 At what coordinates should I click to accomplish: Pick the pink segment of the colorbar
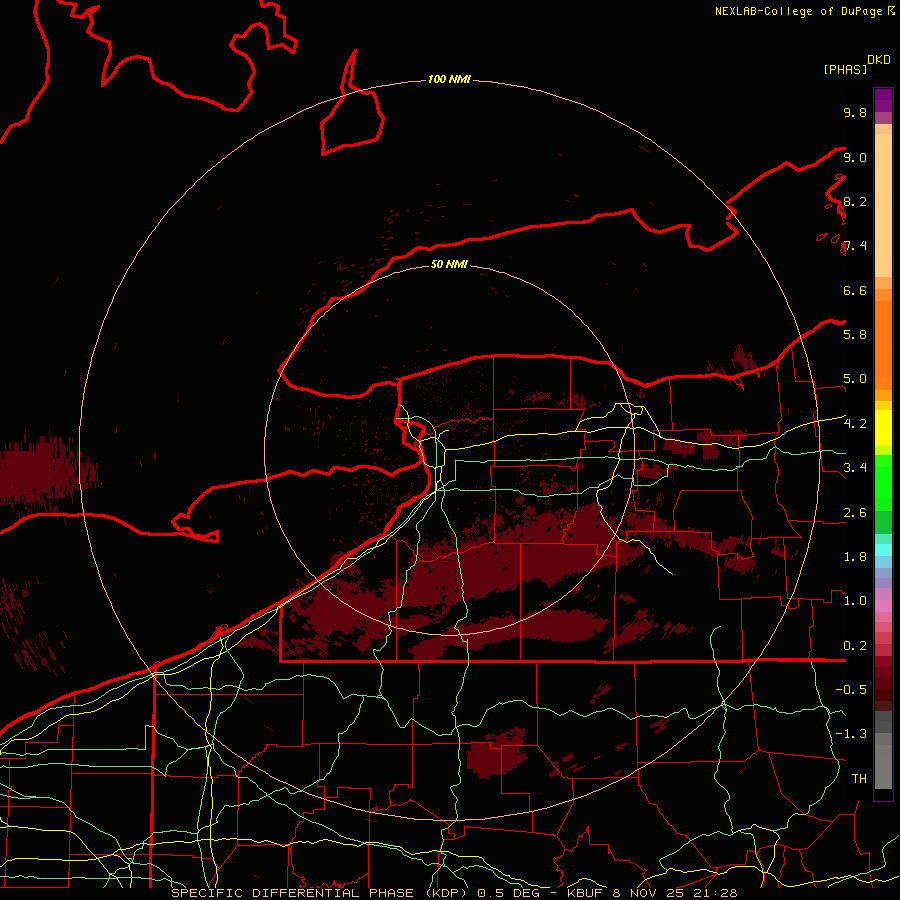point(883,606)
